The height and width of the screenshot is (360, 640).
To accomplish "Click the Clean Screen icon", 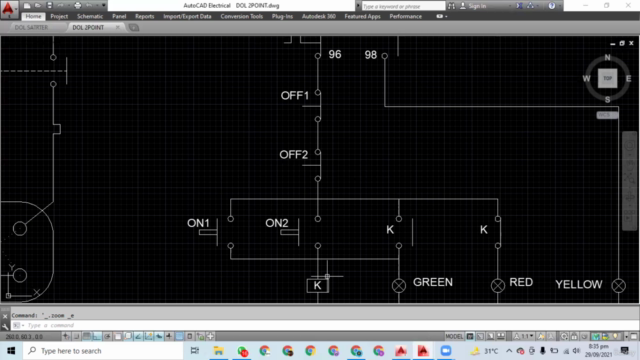I will (634, 336).
